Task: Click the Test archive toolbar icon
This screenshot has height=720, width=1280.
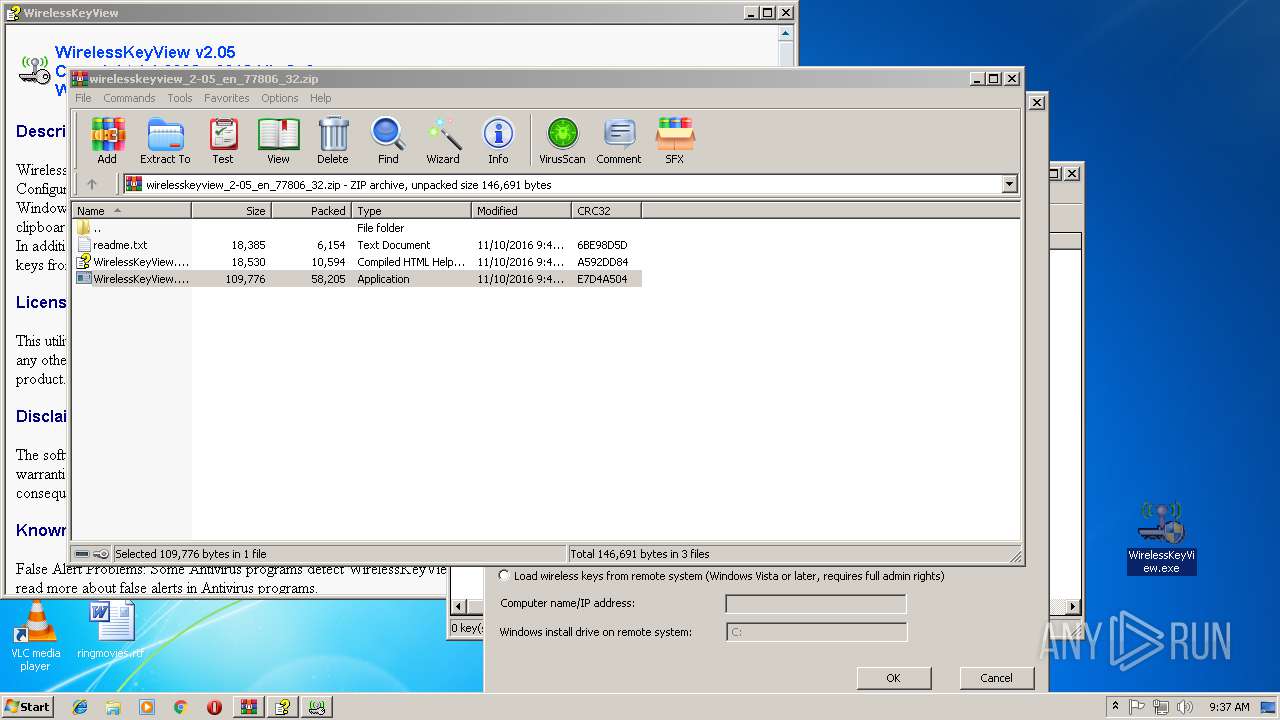Action: pyautogui.click(x=223, y=140)
